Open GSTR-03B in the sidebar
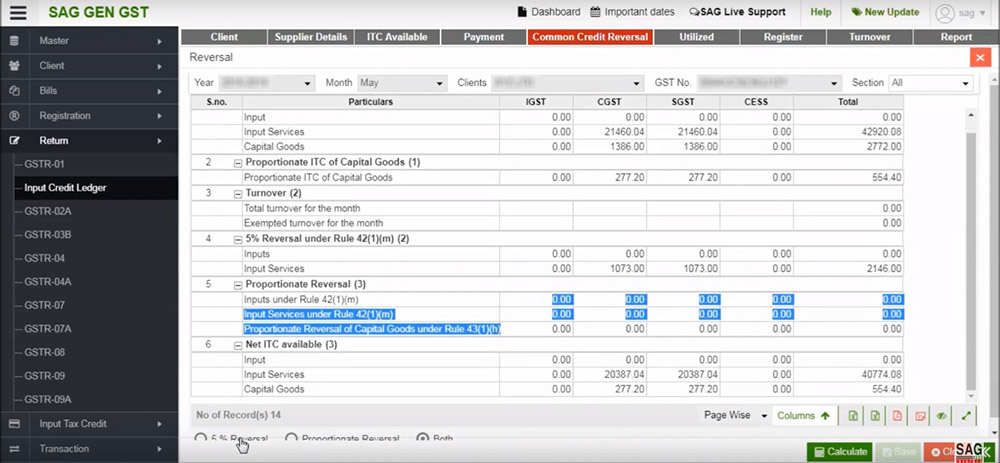This screenshot has width=1000, height=463. pyautogui.click(x=45, y=234)
